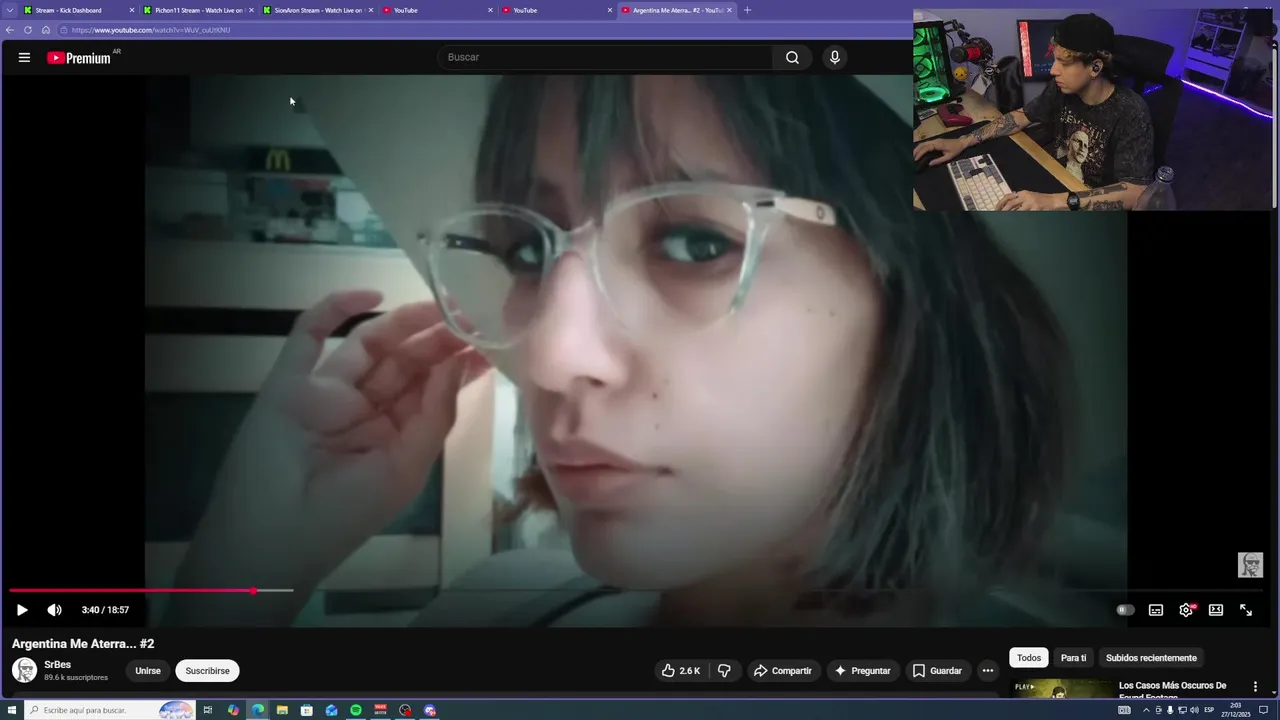This screenshot has width=1280, height=720.
Task: Open the YouTube guide hamburger menu
Action: coord(24,57)
